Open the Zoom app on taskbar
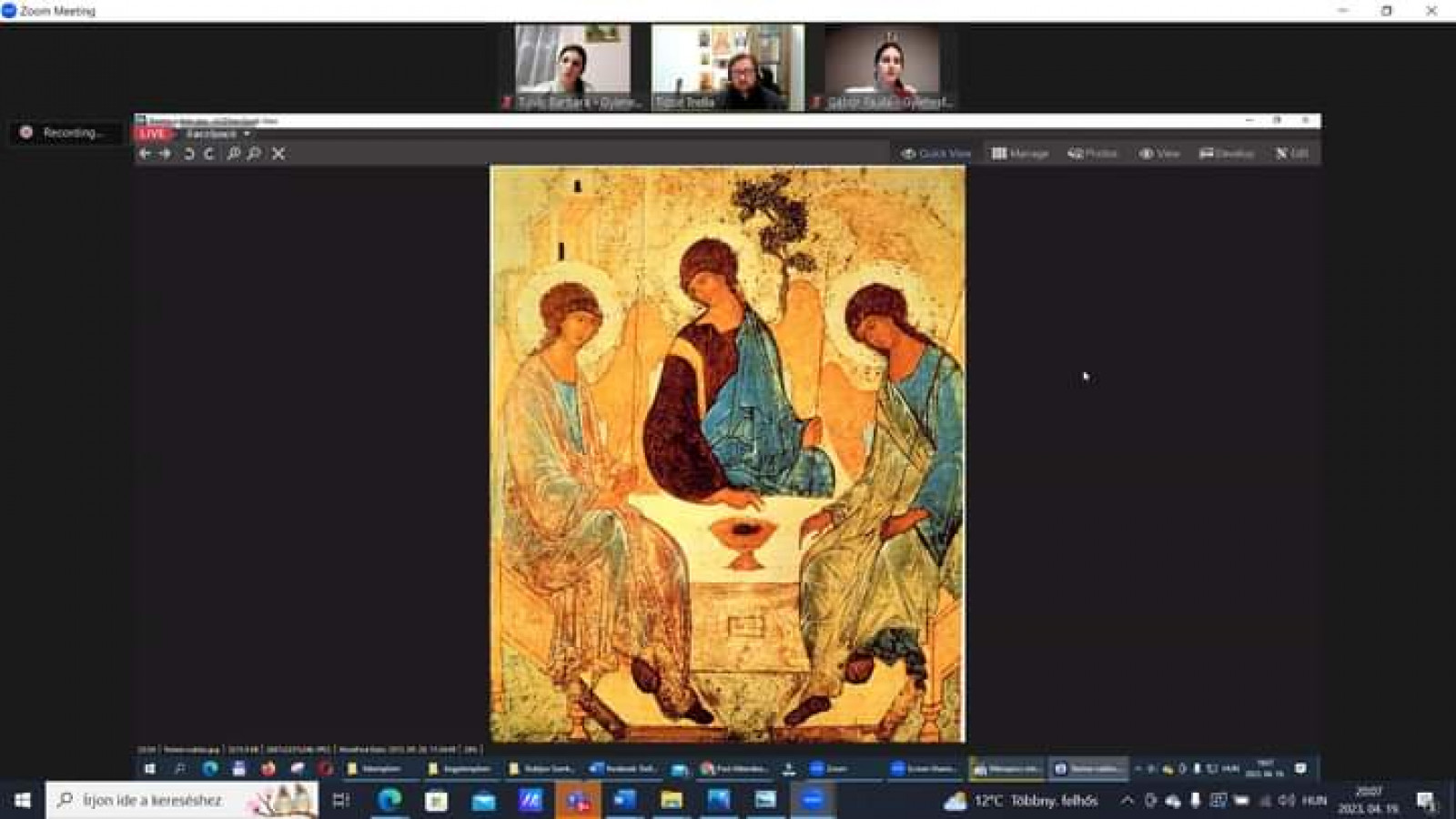The height and width of the screenshot is (819, 1456). [813, 800]
